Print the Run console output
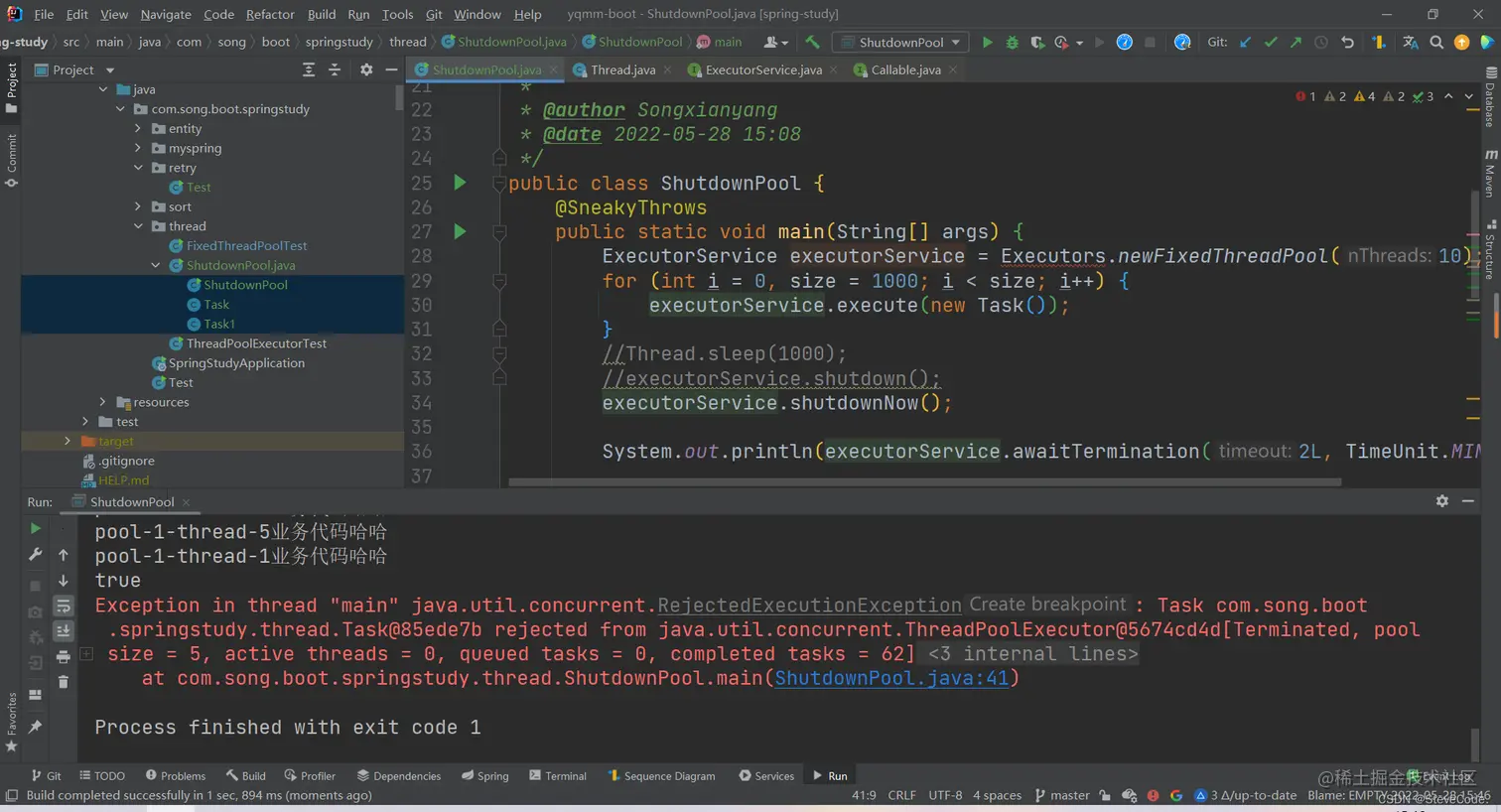 (x=63, y=657)
